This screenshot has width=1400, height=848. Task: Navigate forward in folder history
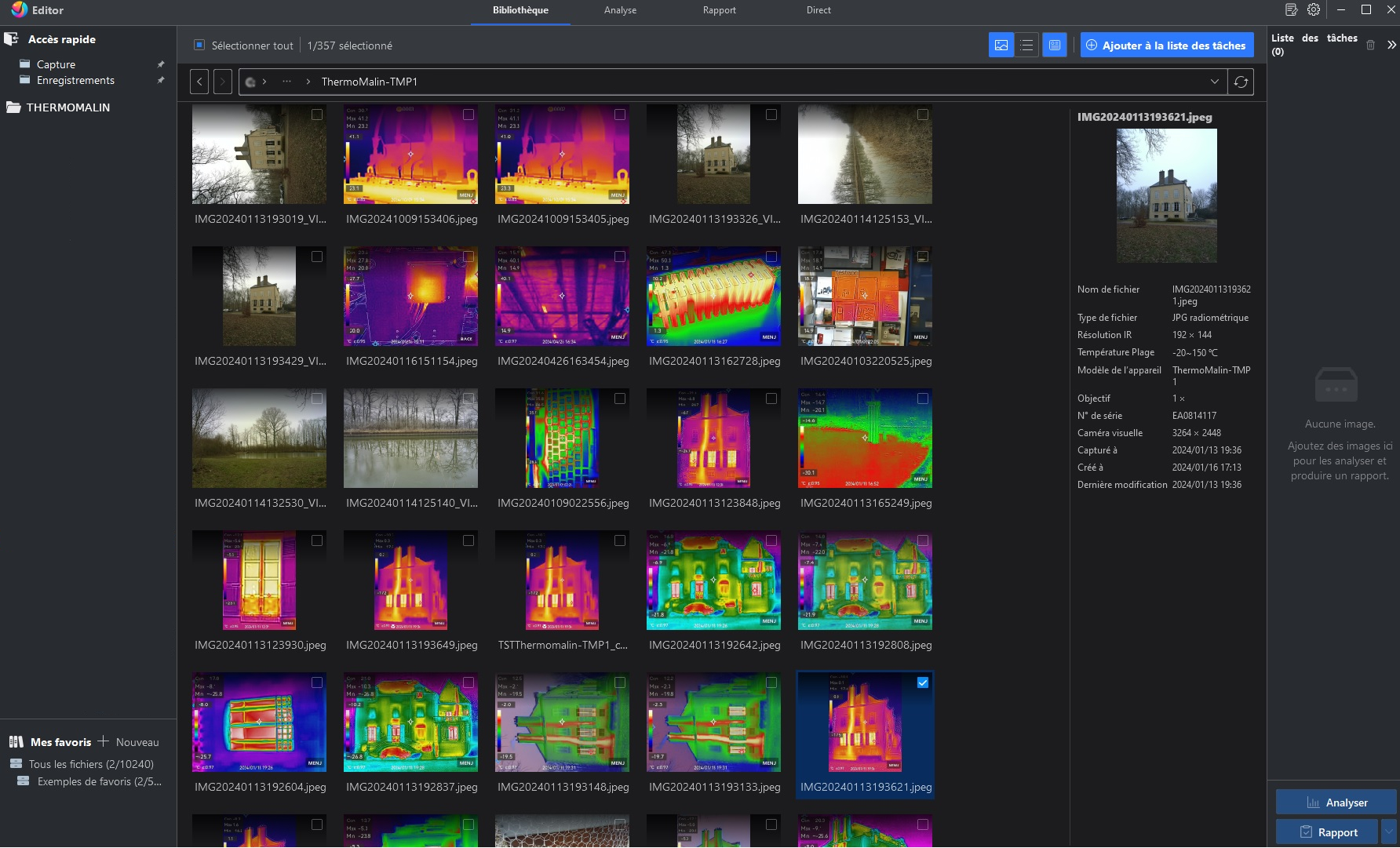(223, 82)
